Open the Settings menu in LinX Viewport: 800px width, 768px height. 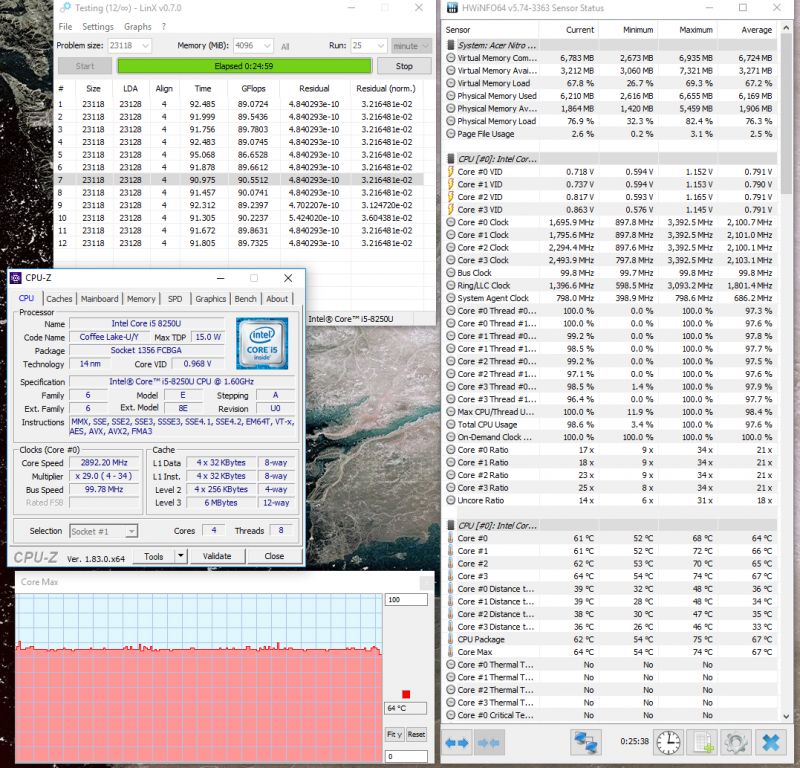[97, 27]
